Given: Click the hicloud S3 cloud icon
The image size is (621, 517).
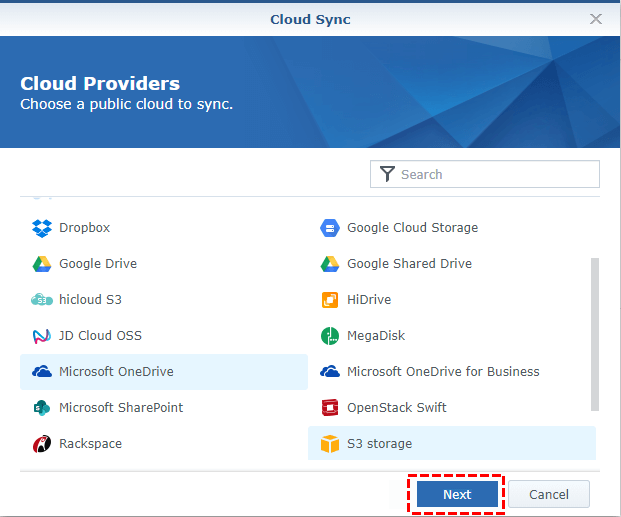Looking at the screenshot, I should click(x=42, y=300).
